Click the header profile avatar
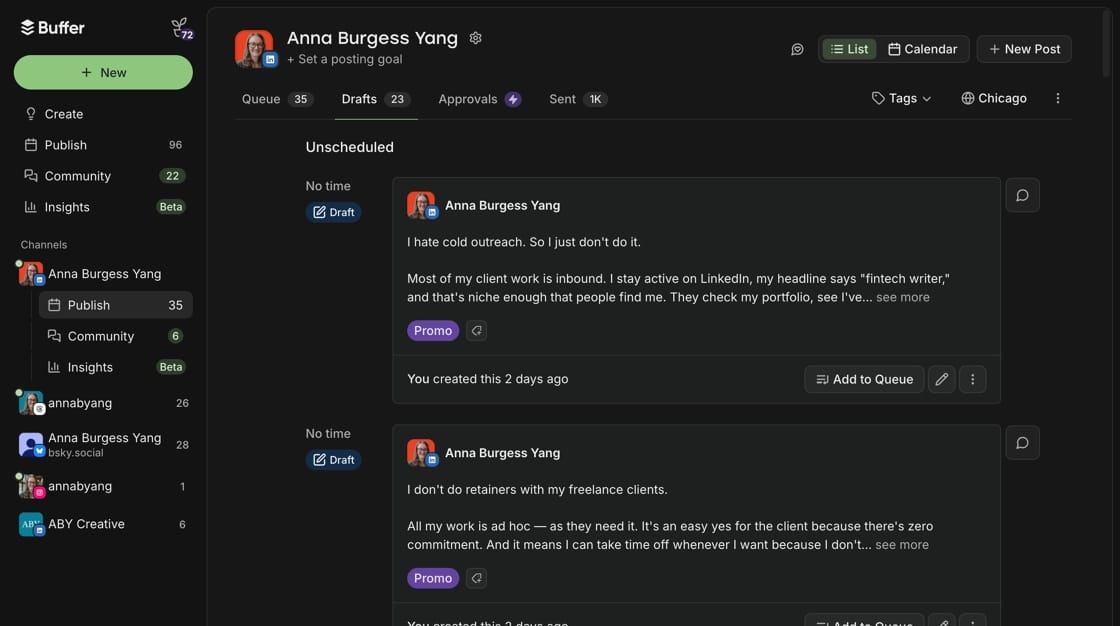 [x=254, y=49]
